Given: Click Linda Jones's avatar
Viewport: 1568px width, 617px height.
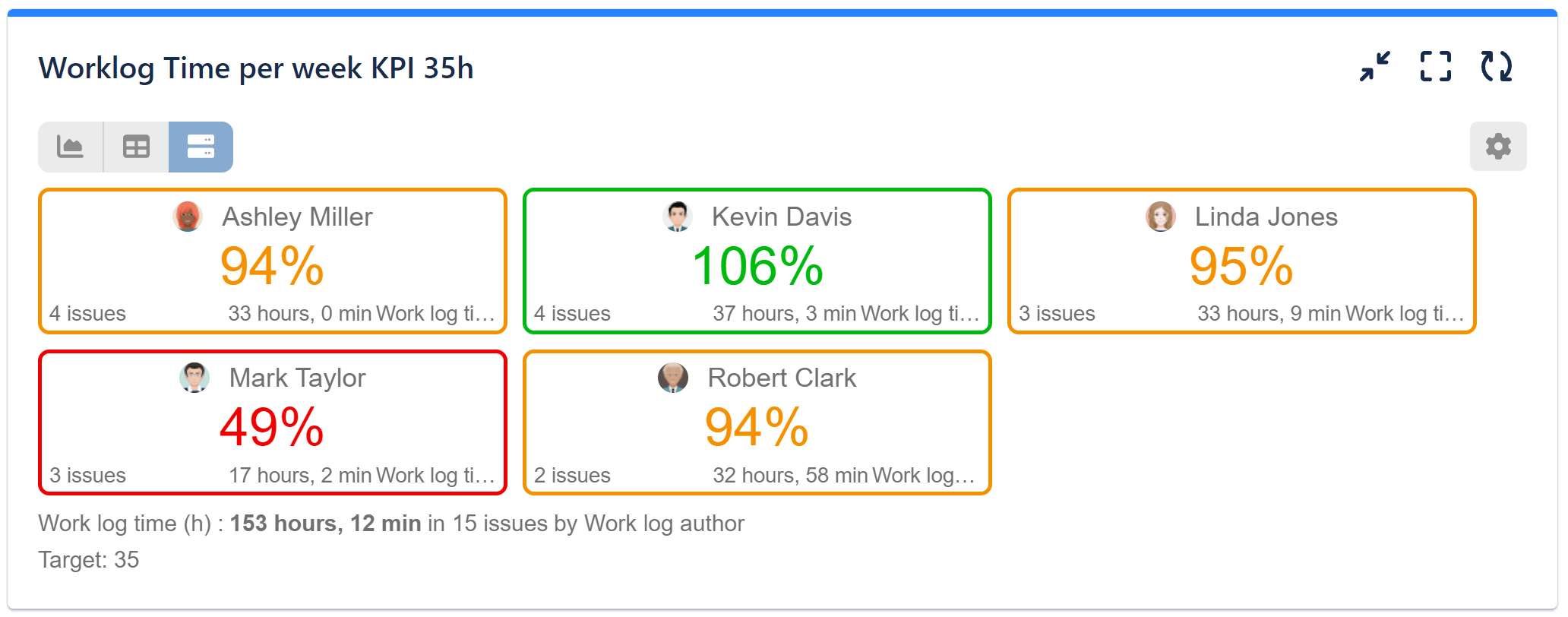Looking at the screenshot, I should coord(1160,217).
